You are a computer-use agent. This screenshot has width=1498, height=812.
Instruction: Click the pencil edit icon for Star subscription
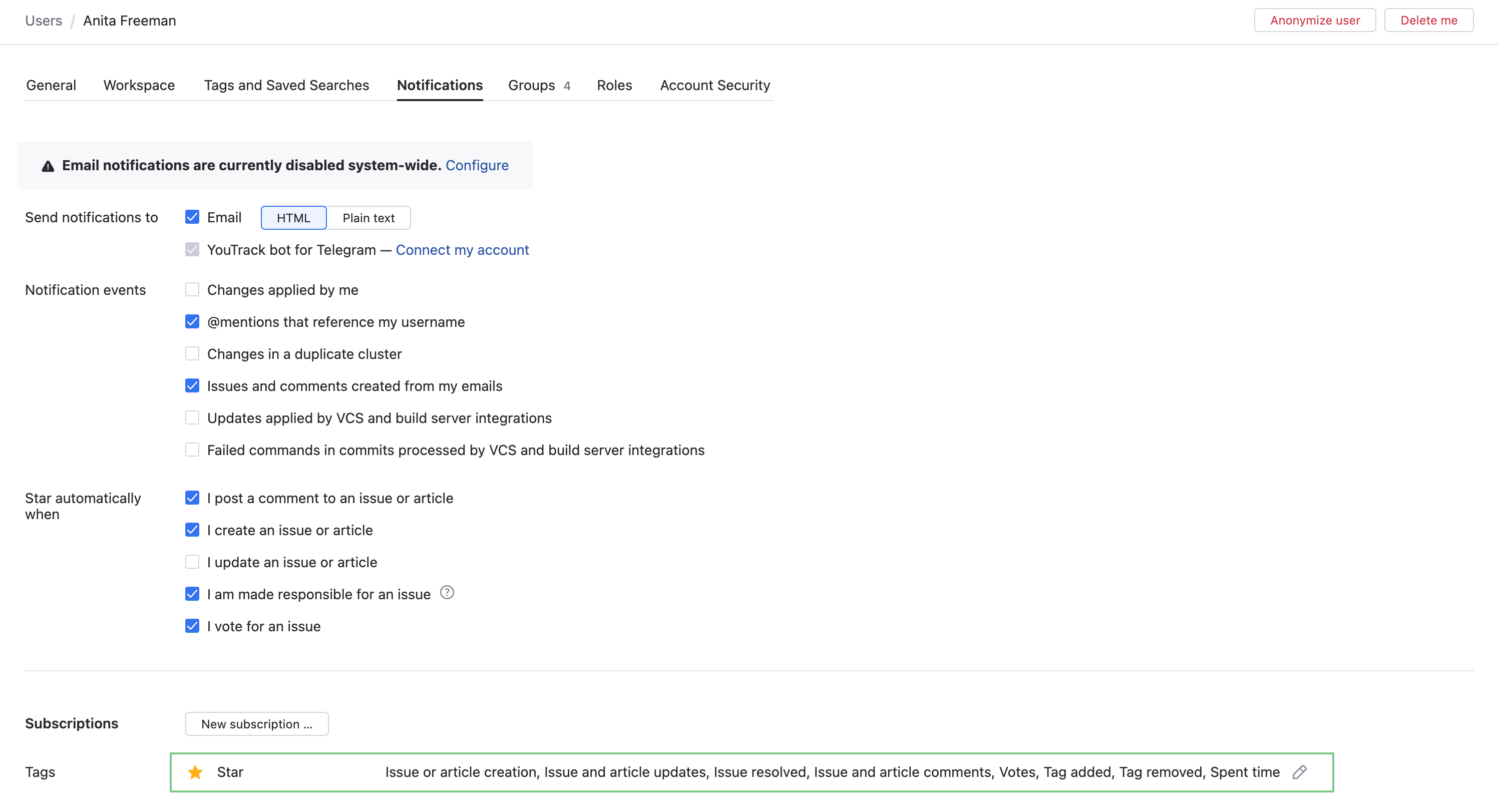pyautogui.click(x=1299, y=772)
